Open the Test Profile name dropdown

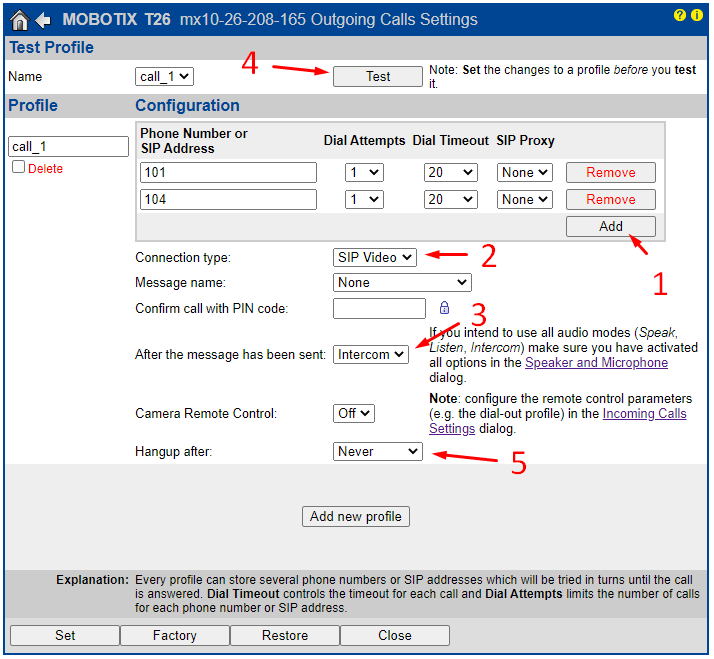click(x=164, y=76)
